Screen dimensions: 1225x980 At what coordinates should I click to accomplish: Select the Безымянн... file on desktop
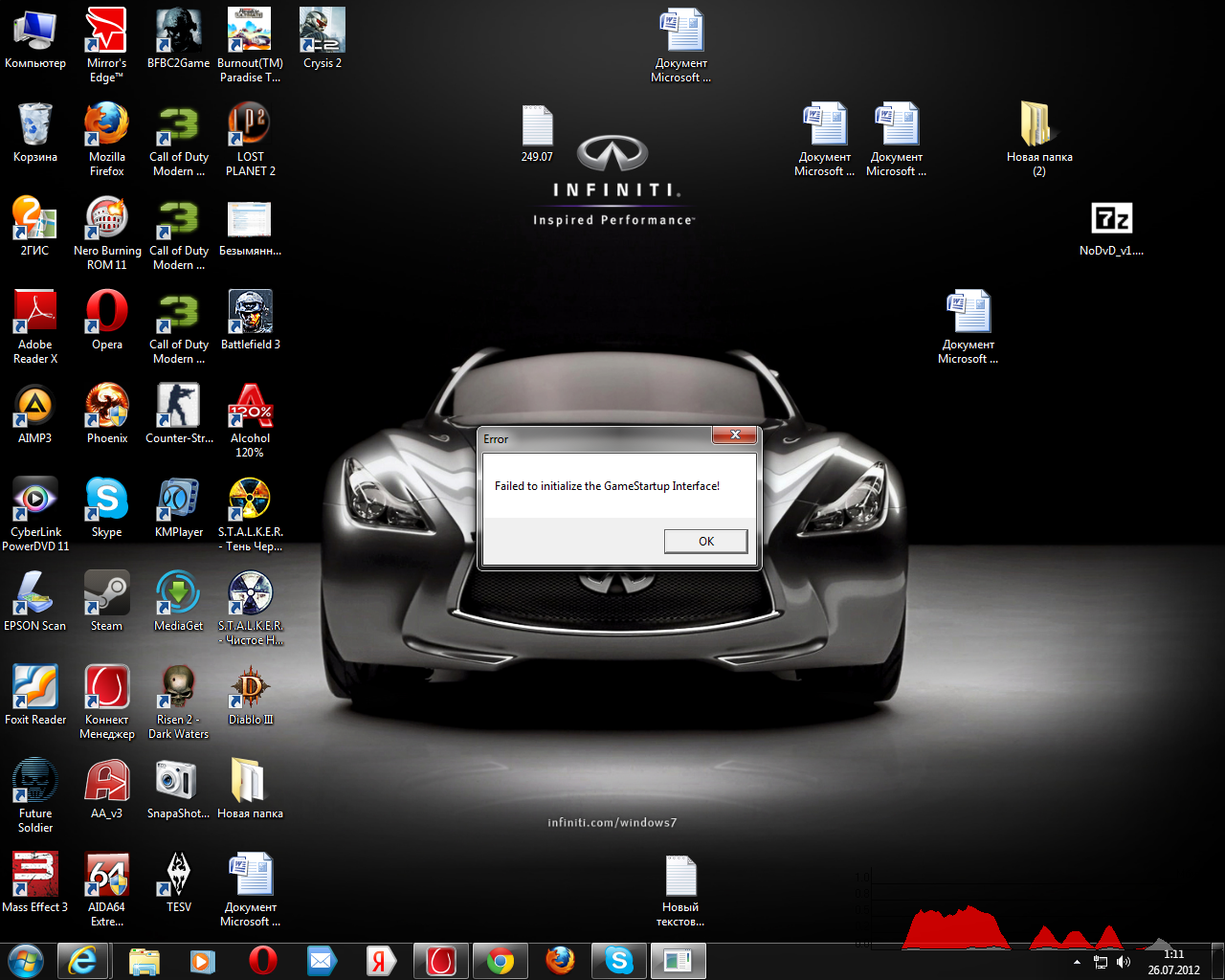coord(250,226)
